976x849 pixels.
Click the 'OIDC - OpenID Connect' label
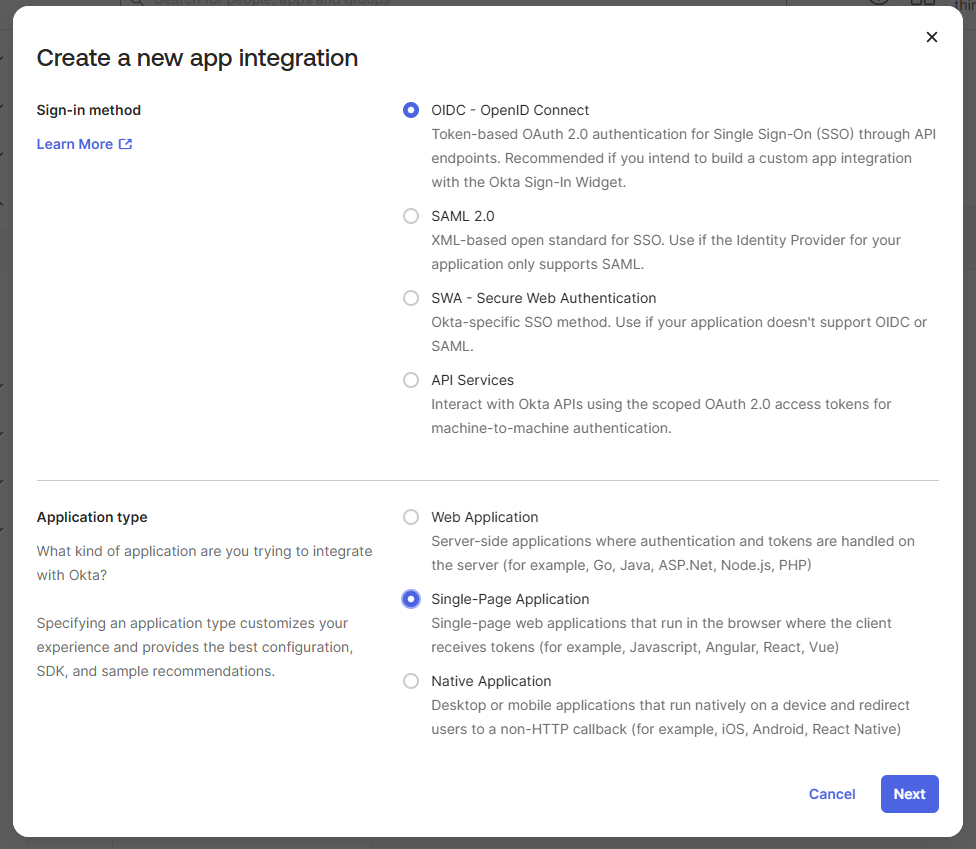pyautogui.click(x=510, y=110)
